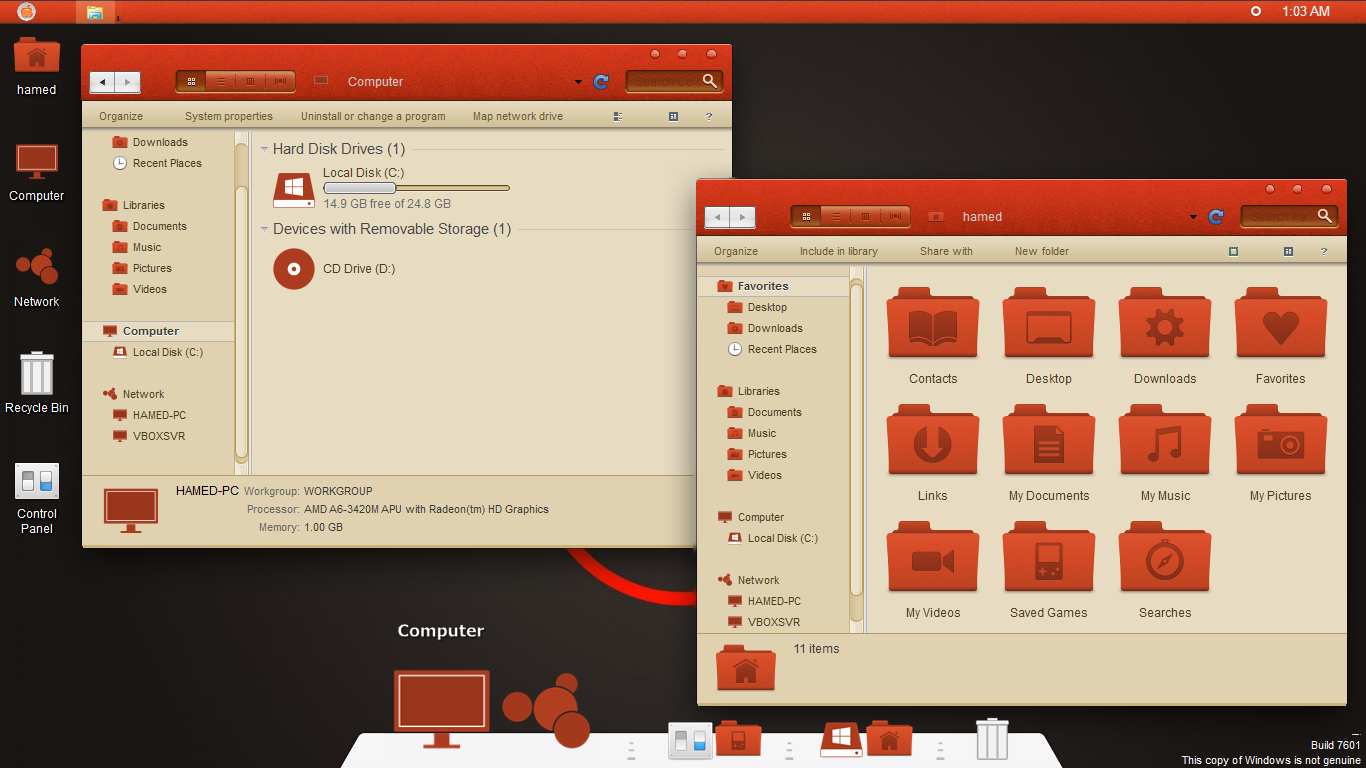The image size is (1366, 768).
Task: Click the help icon in hamed window
Action: pyautogui.click(x=1324, y=252)
